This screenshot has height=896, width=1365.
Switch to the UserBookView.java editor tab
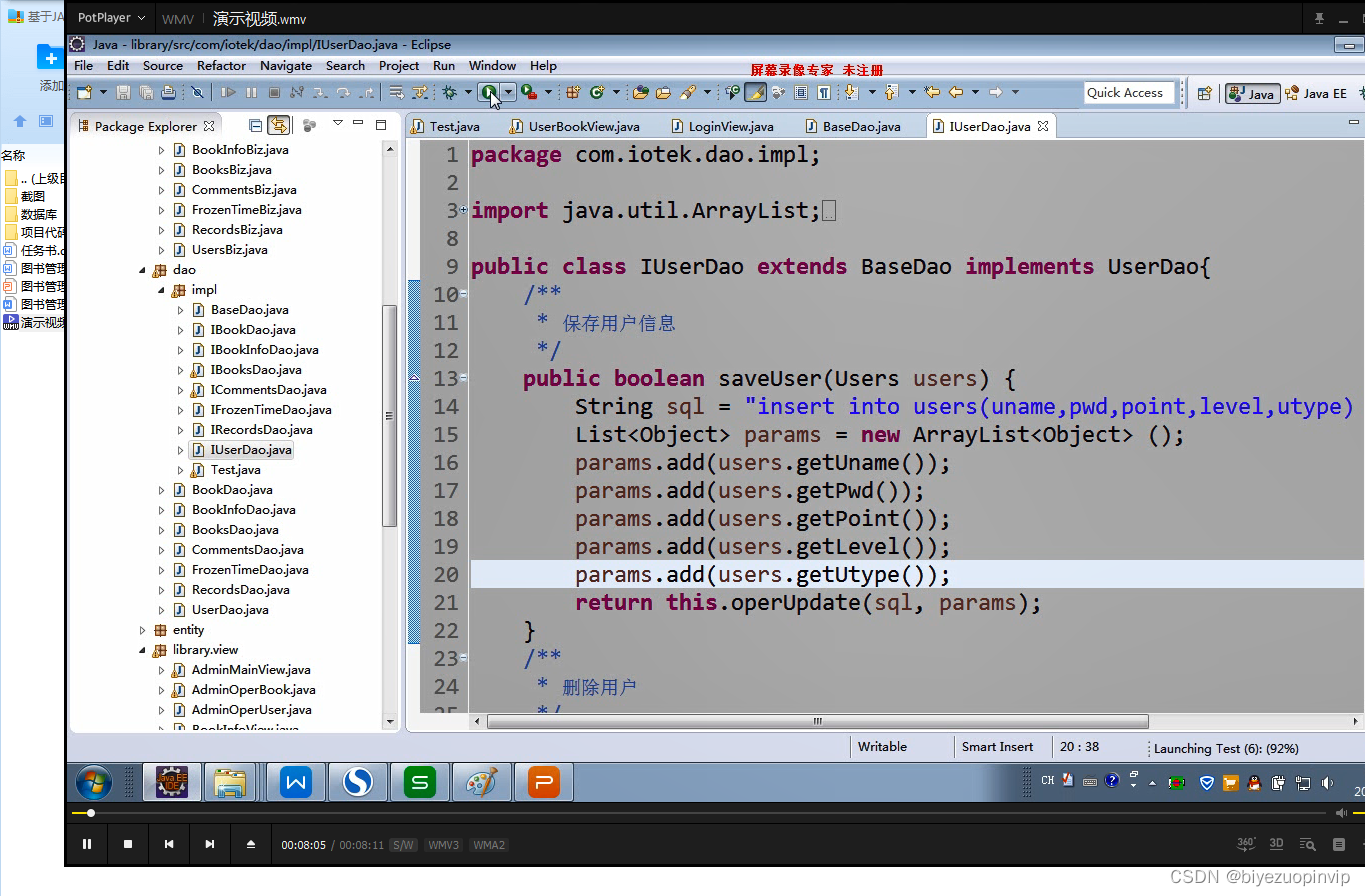click(x=575, y=126)
